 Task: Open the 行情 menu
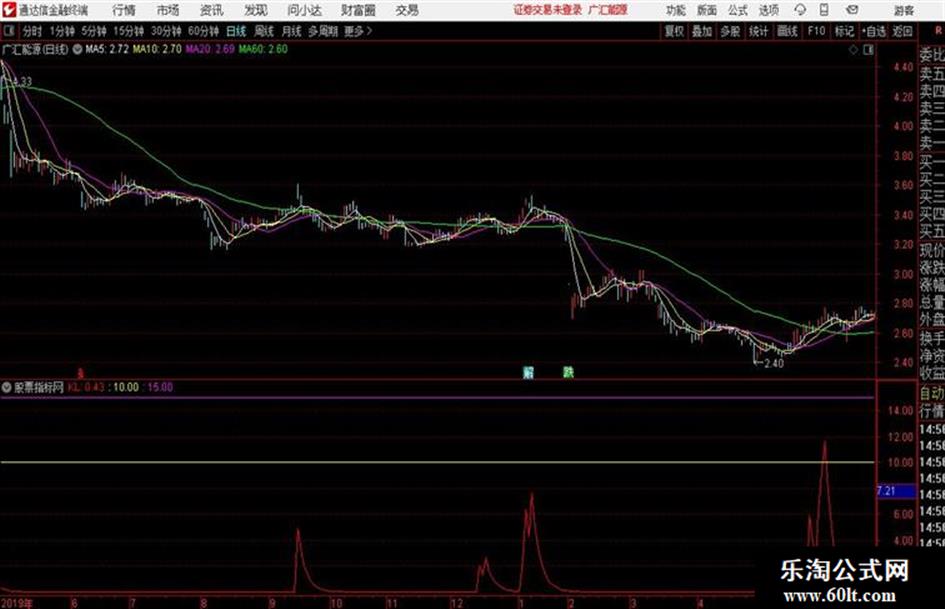[x=124, y=10]
